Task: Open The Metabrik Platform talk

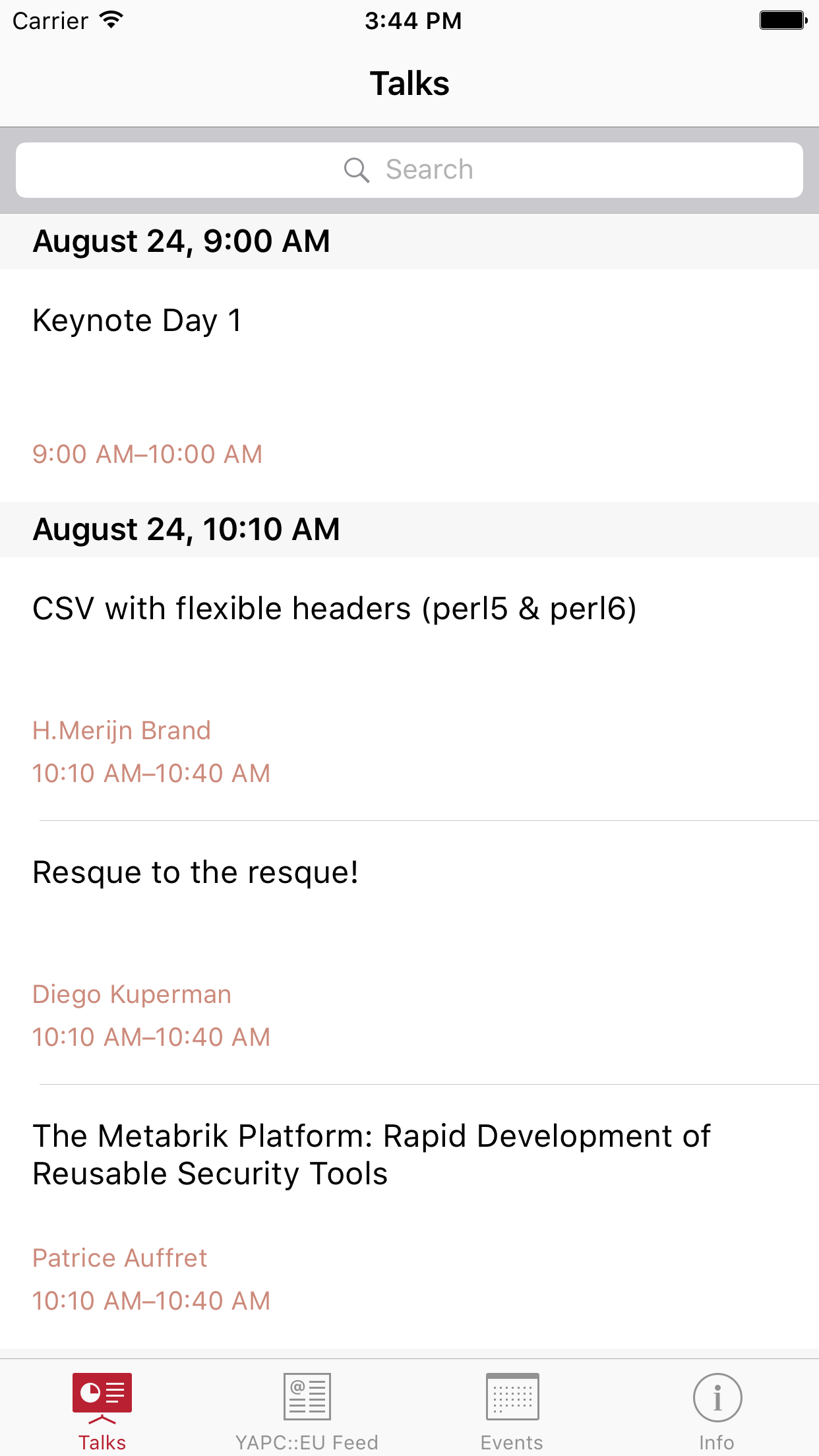Action: (x=371, y=1155)
